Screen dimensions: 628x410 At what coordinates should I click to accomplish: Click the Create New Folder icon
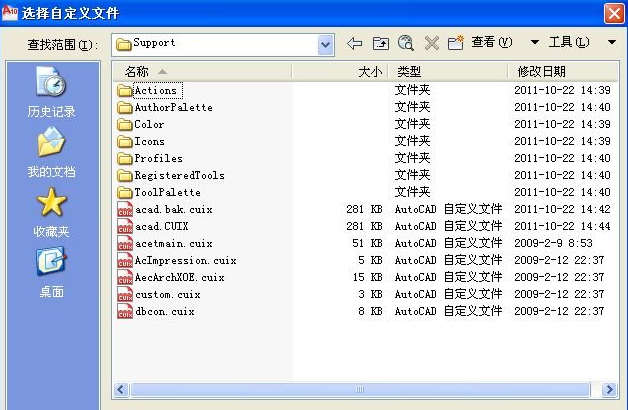coord(455,43)
